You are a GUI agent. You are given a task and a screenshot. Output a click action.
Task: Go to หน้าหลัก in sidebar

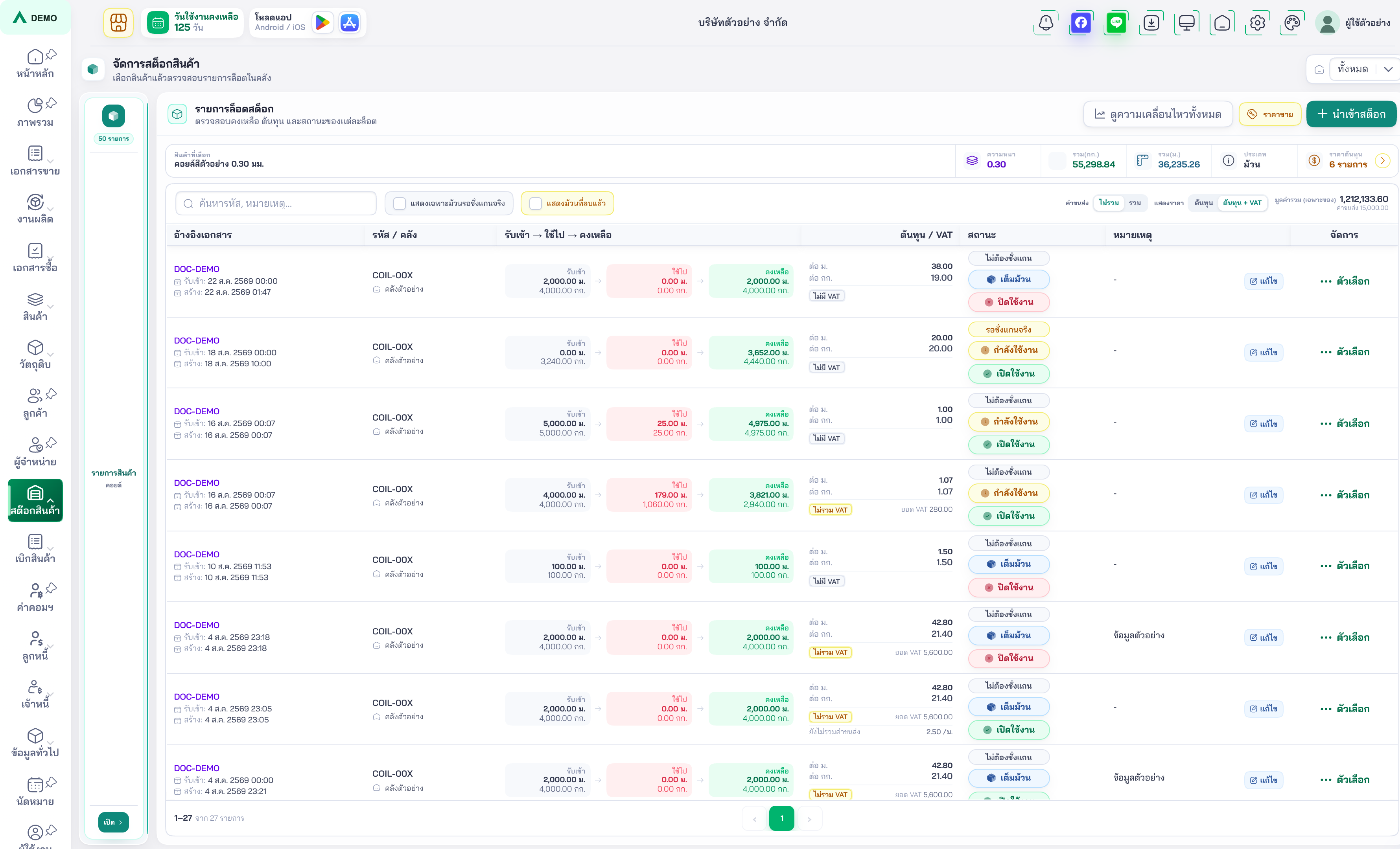35,64
